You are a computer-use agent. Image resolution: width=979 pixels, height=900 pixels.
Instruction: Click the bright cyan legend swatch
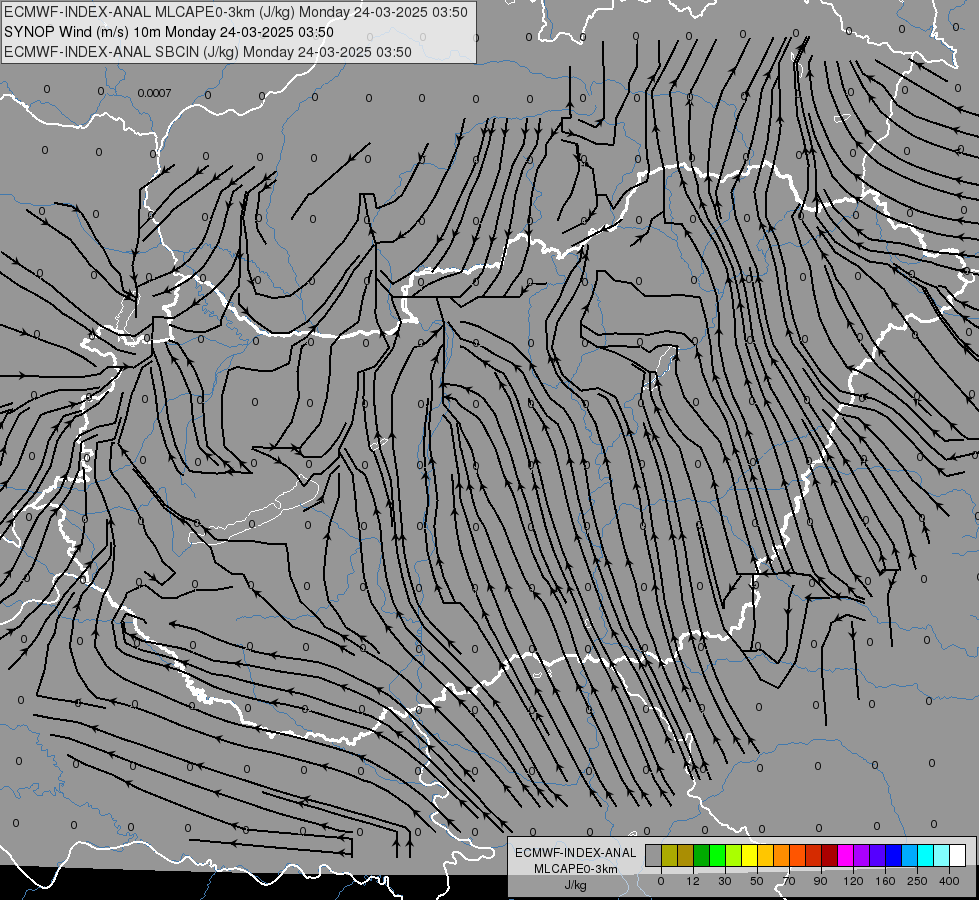(x=925, y=856)
